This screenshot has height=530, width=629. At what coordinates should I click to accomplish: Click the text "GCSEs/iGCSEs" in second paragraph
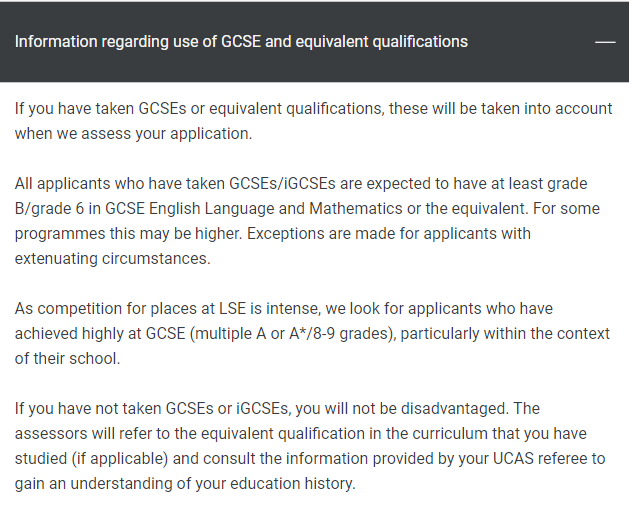[282, 184]
